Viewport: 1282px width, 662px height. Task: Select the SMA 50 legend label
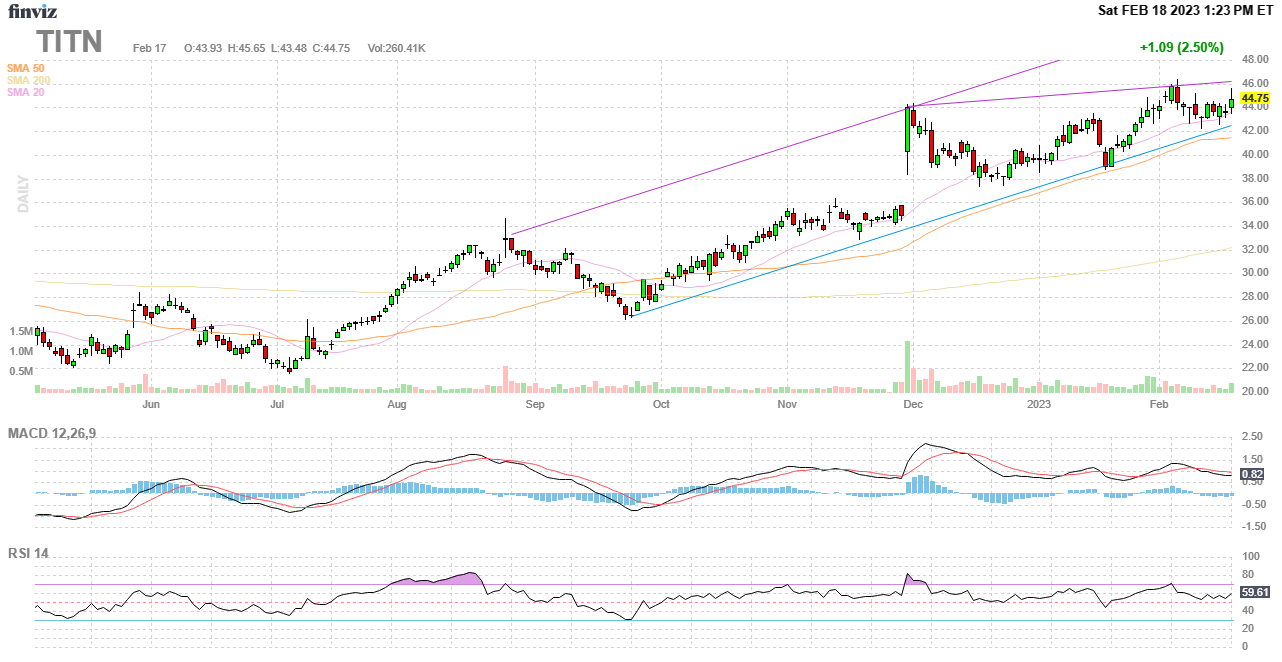pyautogui.click(x=25, y=68)
